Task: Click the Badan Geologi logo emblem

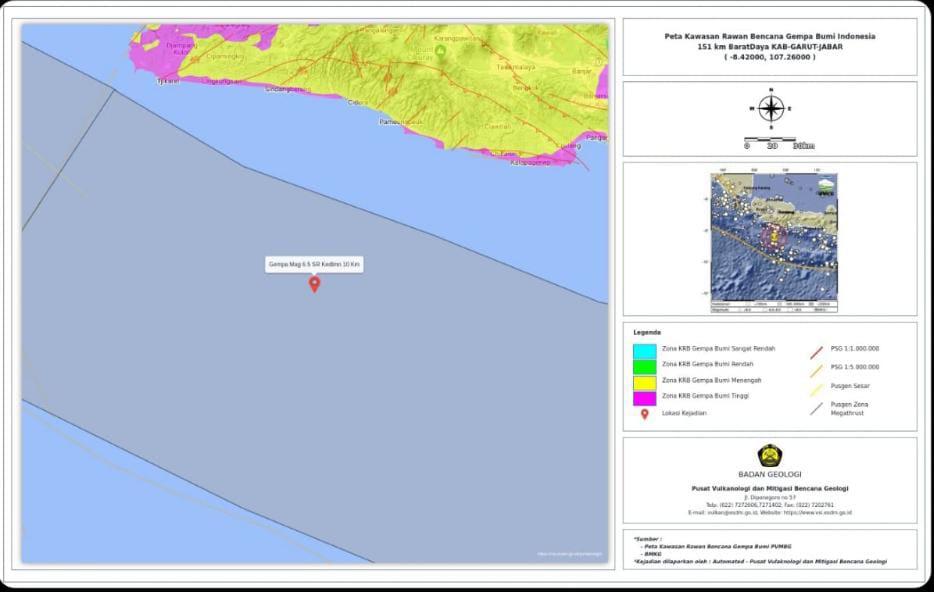Action: tap(769, 456)
